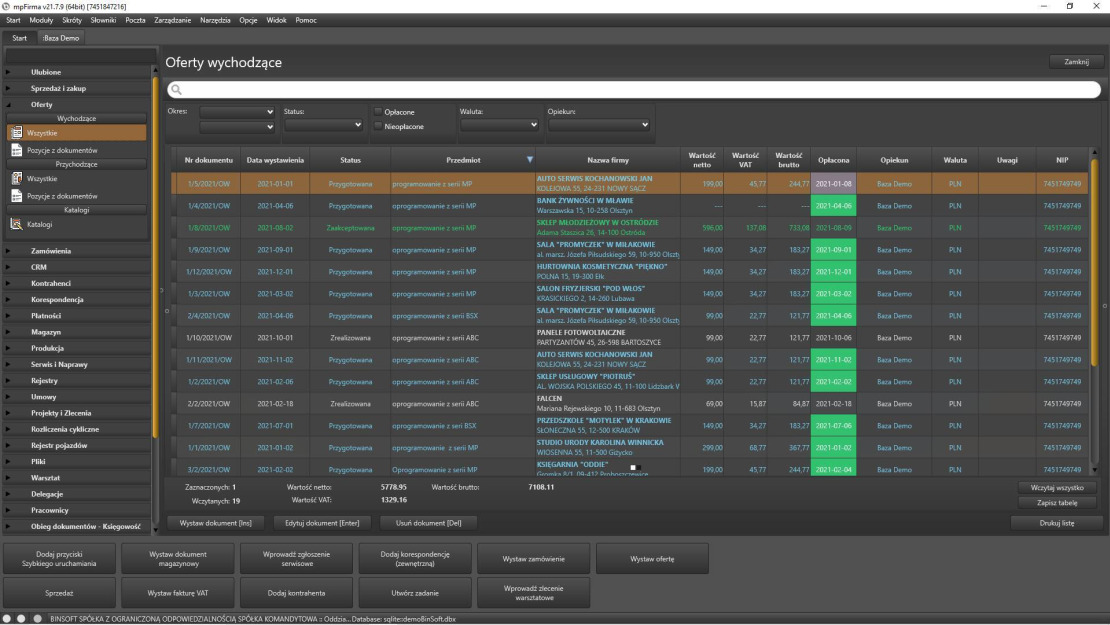Click the Wystaw ofertę quick button
Image resolution: width=1110 pixels, height=625 pixels.
[652, 559]
